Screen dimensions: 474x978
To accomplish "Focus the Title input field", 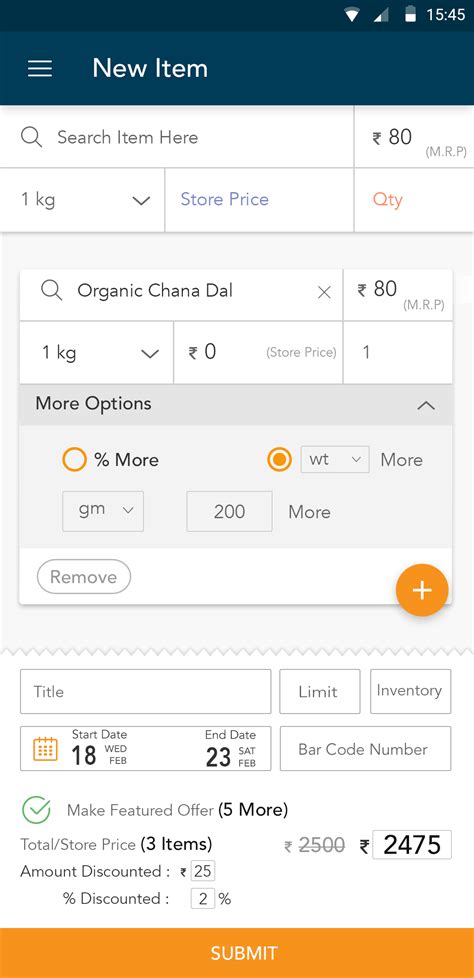I will (145, 691).
